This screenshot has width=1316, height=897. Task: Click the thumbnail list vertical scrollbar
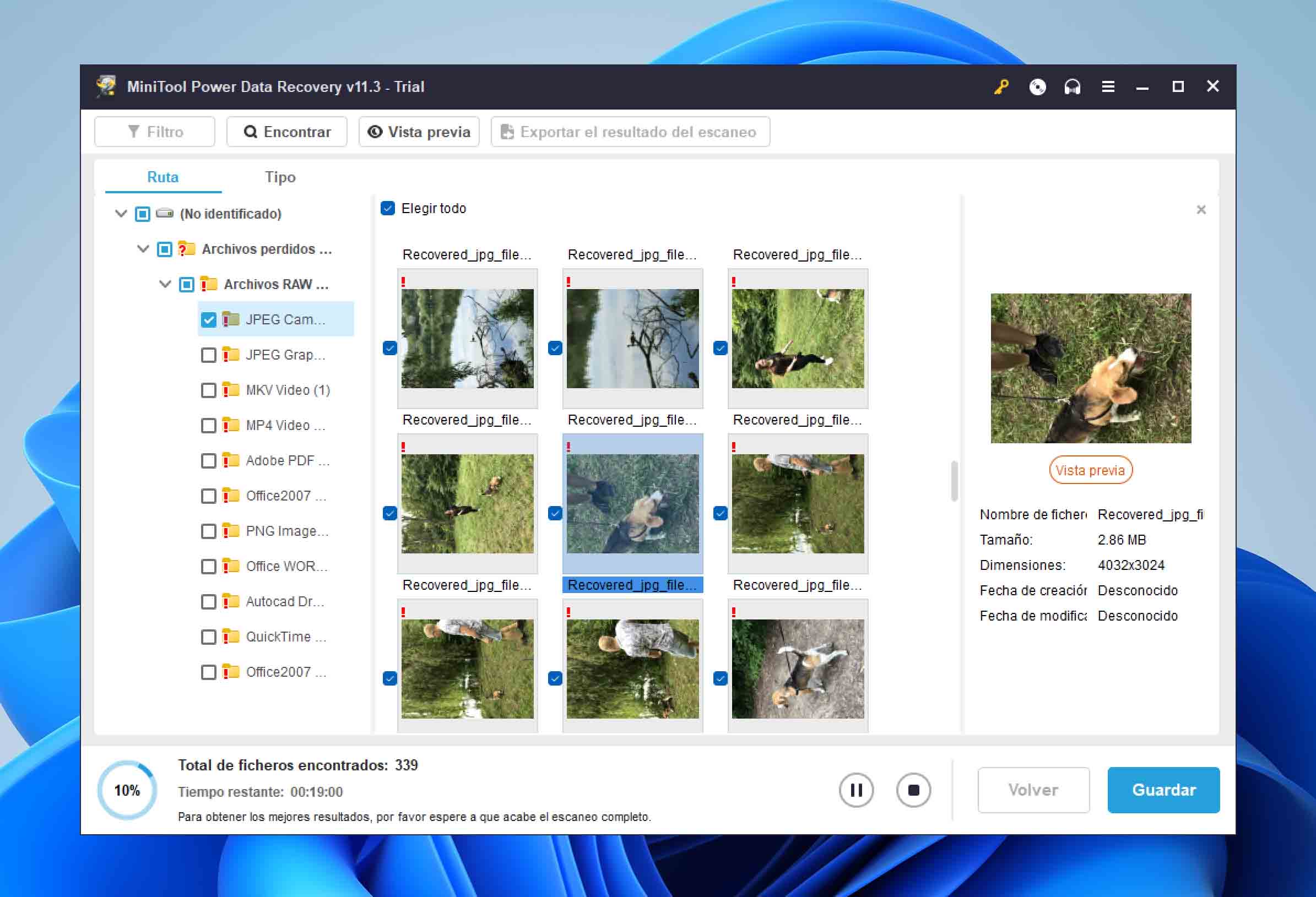pyautogui.click(x=954, y=481)
